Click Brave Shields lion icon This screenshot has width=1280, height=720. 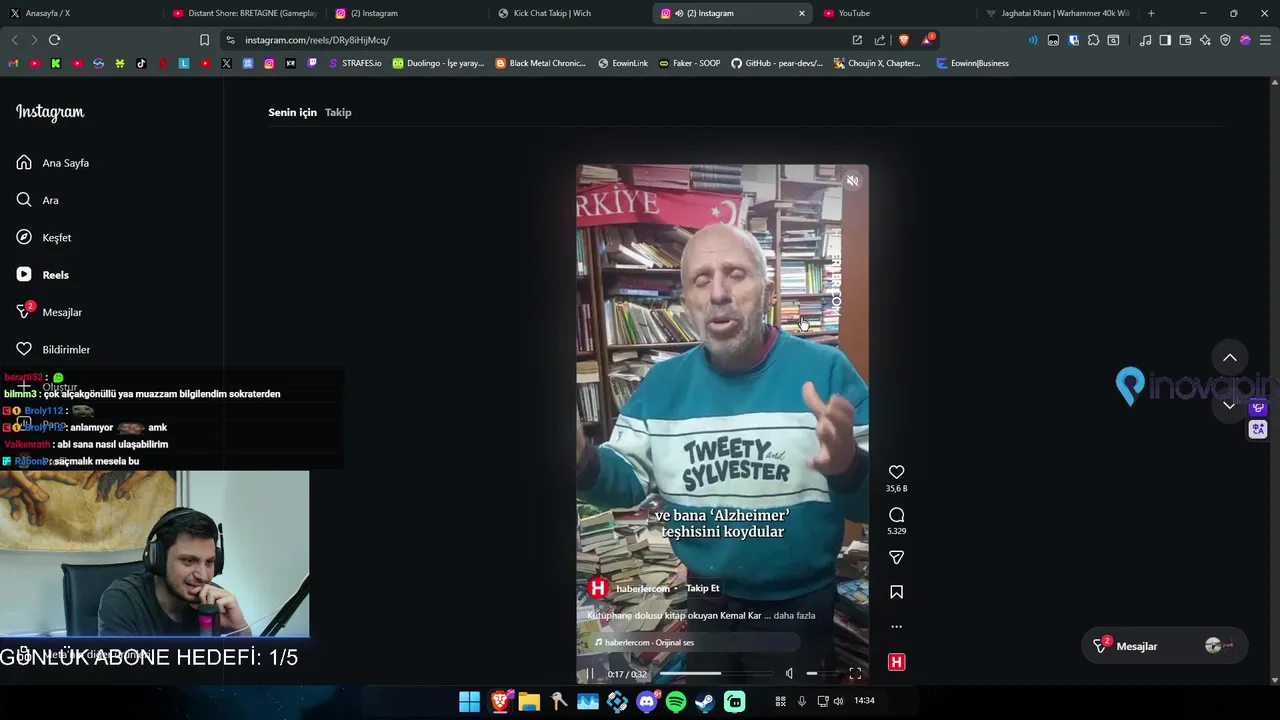(904, 40)
